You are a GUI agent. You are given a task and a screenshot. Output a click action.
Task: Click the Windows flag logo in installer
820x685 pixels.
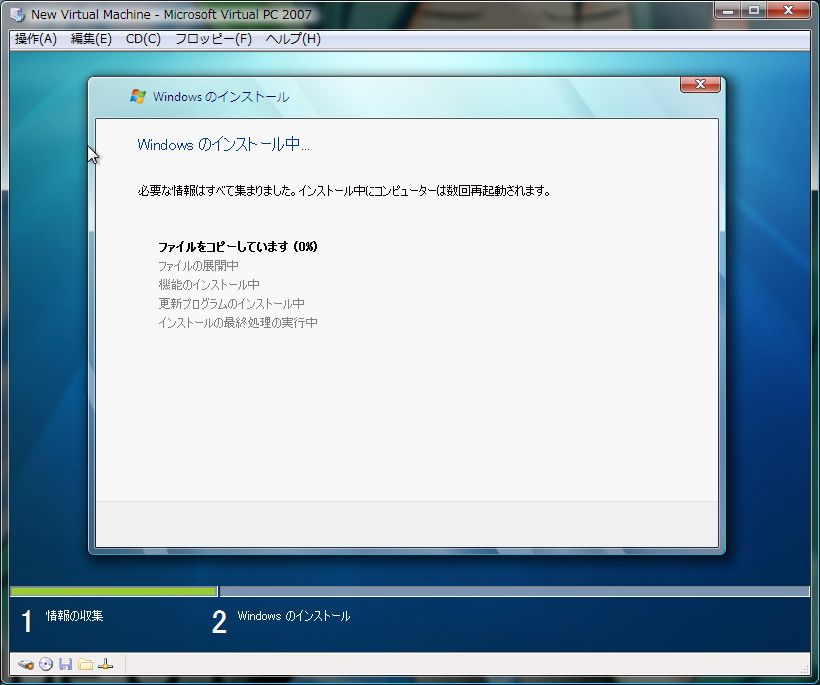pos(138,96)
